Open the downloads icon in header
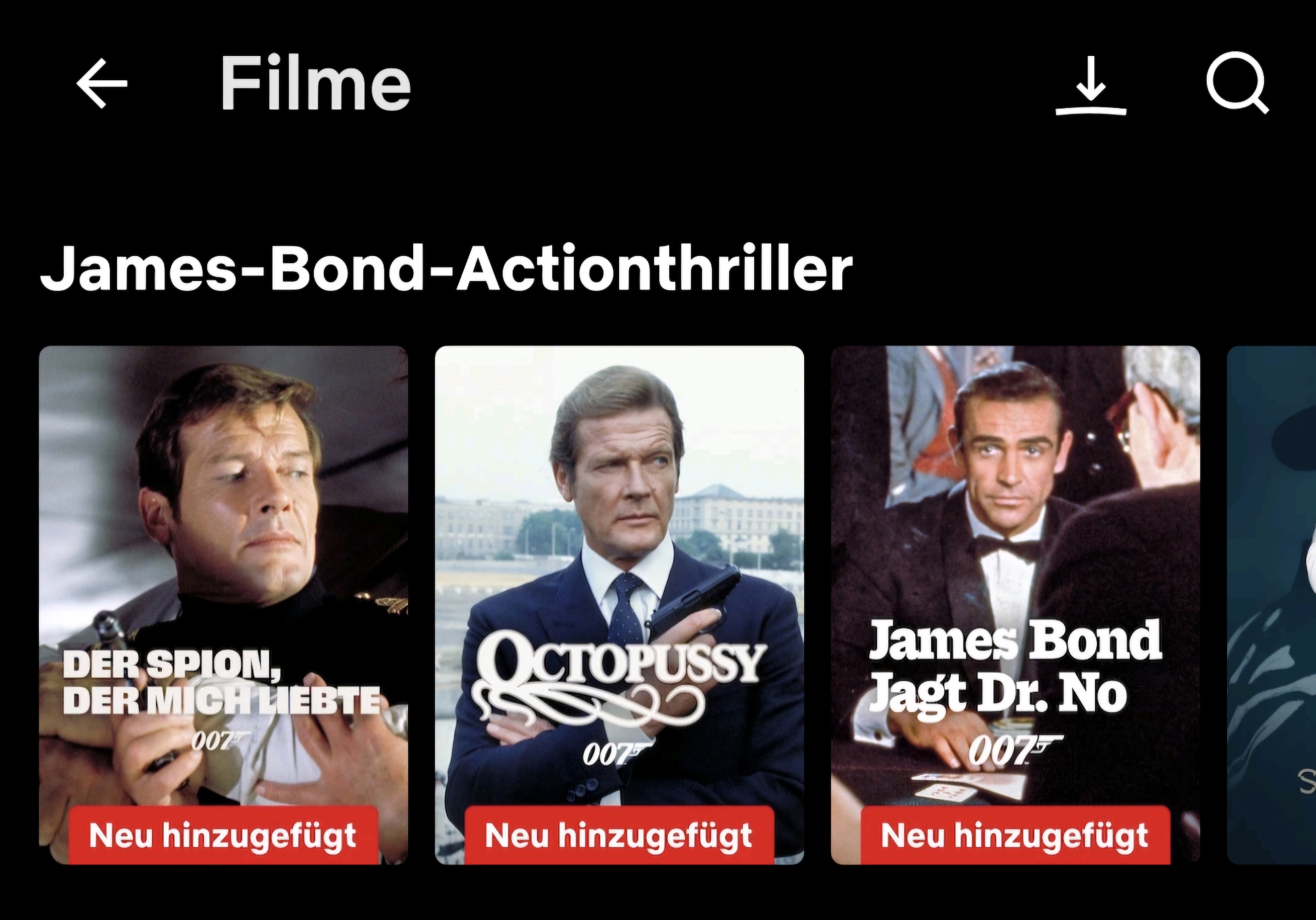The image size is (1316, 920). [1091, 86]
